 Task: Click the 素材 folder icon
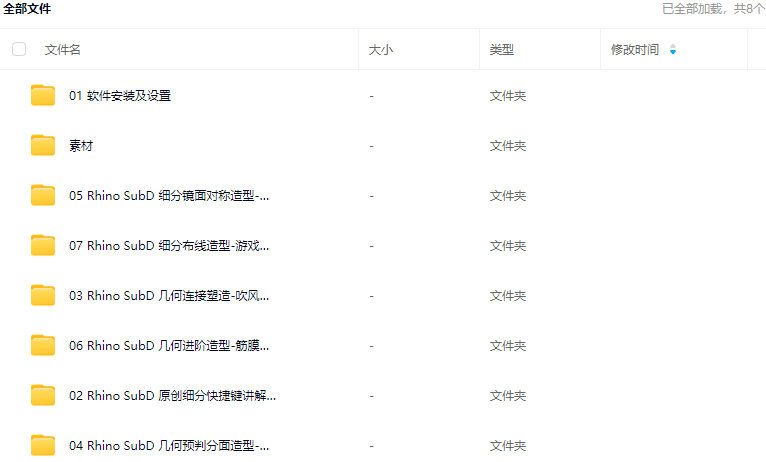[43, 146]
